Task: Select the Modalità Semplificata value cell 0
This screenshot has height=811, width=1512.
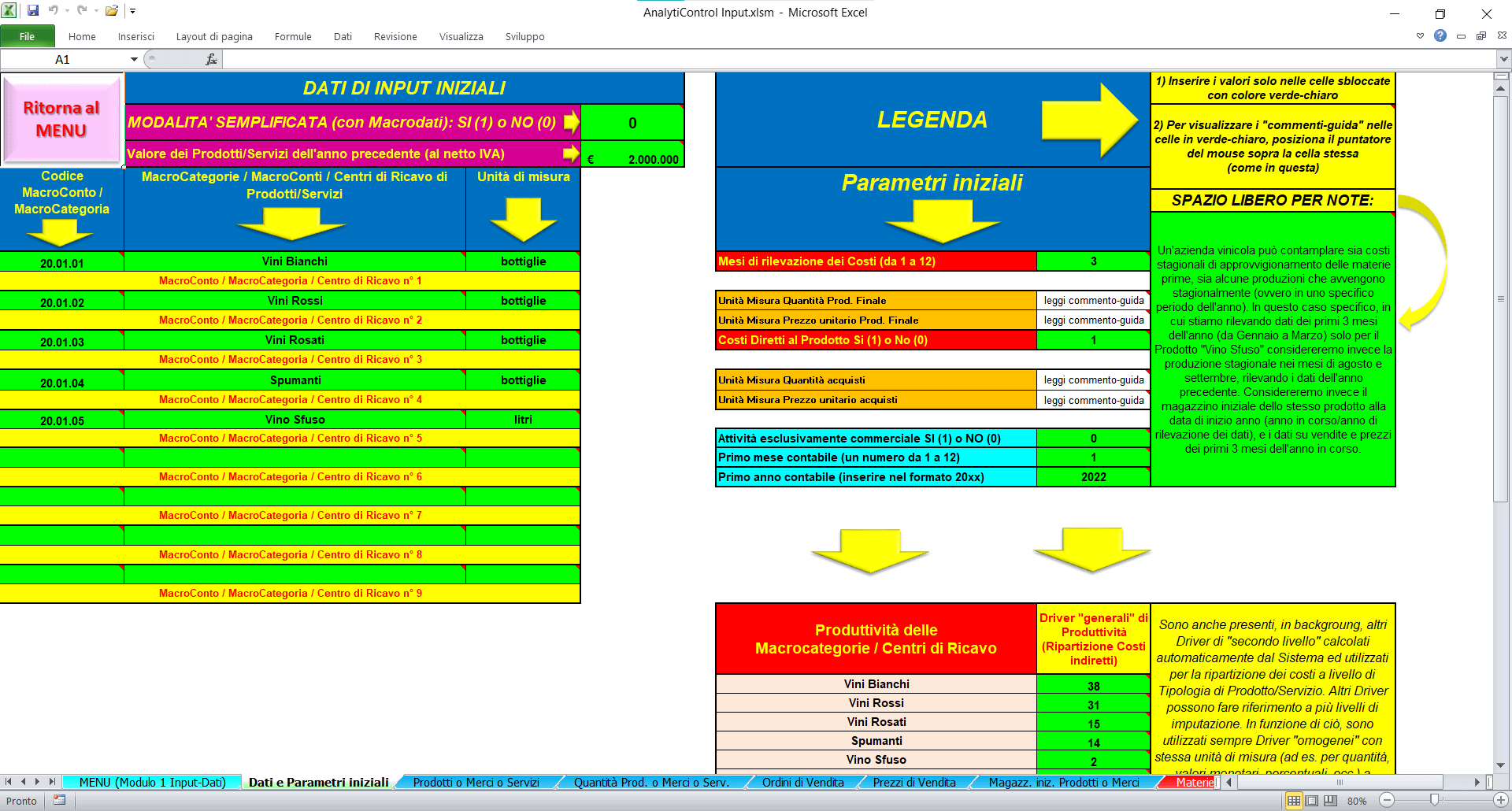Action: 632,123
